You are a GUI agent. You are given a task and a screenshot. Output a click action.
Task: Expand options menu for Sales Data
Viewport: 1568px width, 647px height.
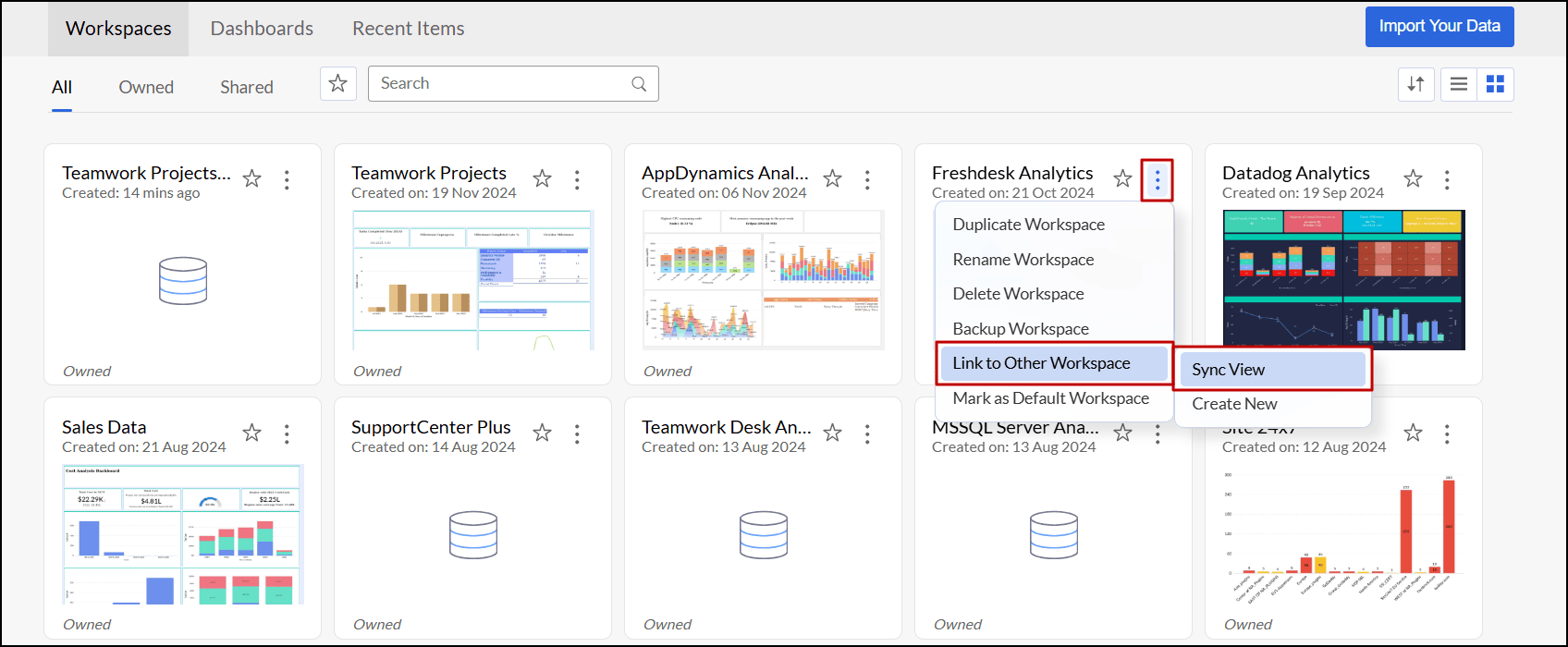coord(287,433)
